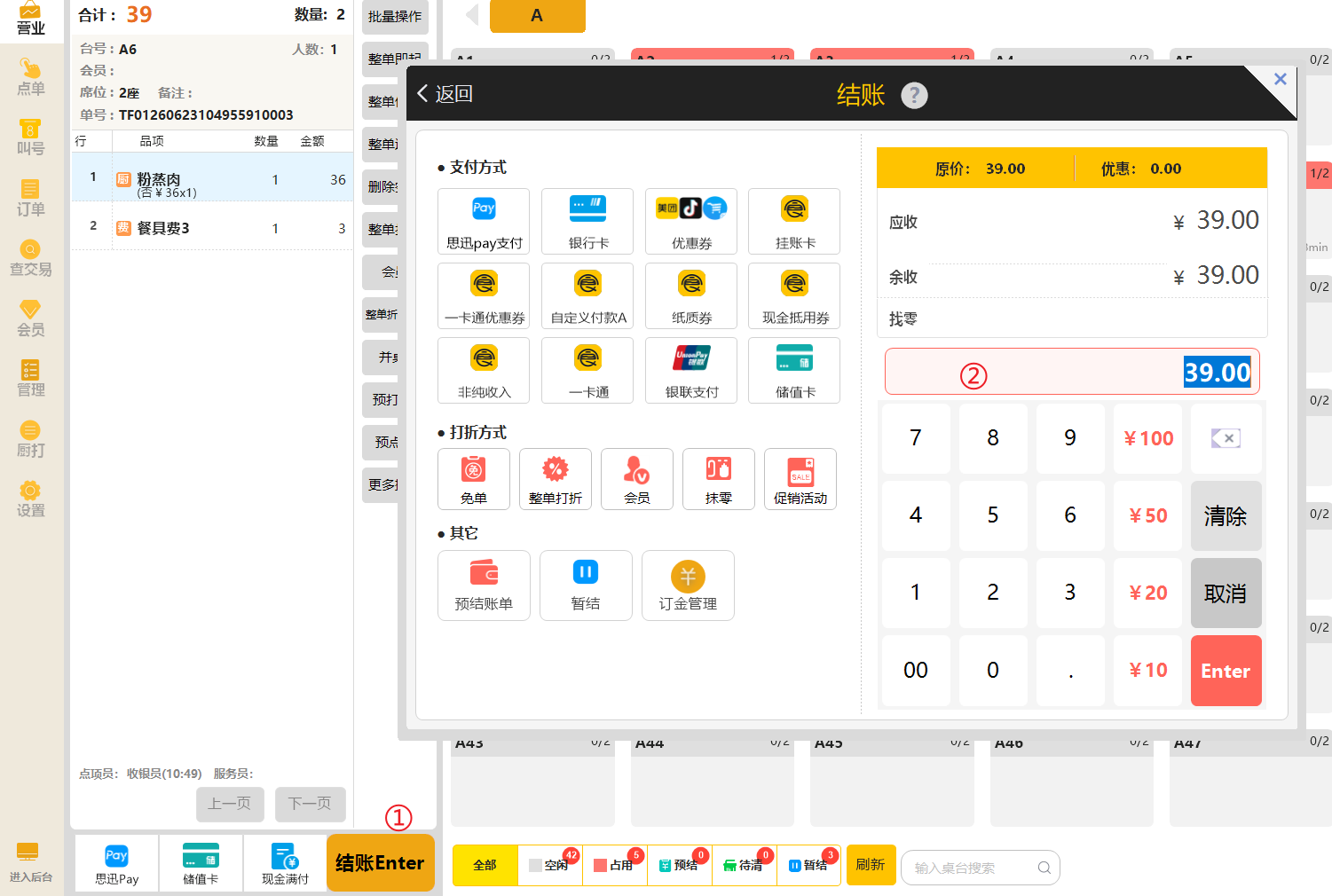Open 促销活动 promotions
The image size is (1332, 896).
tap(800, 479)
